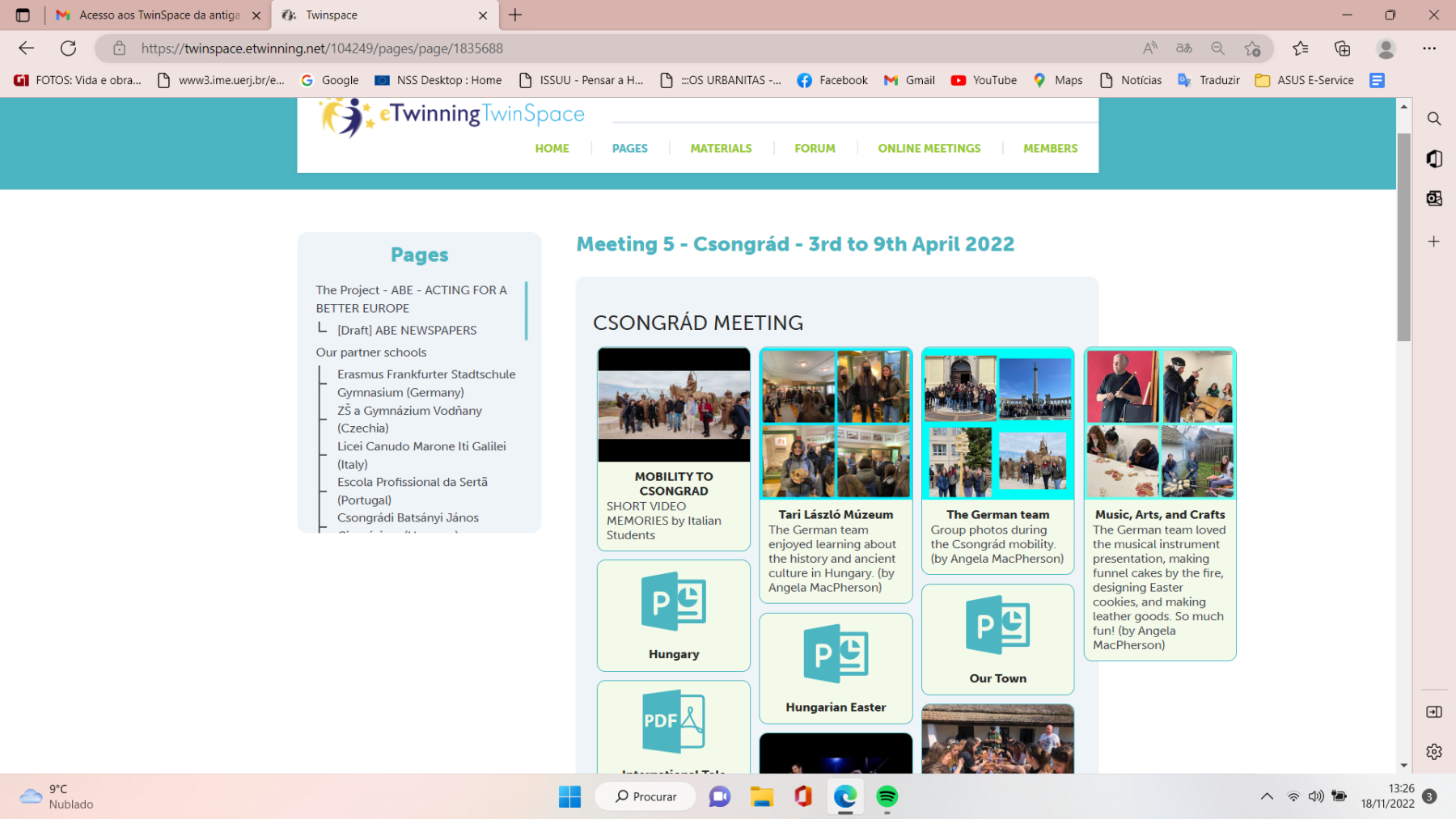Open a new browser tab
Viewport: 1456px width, 819px height.
pyautogui.click(x=515, y=15)
